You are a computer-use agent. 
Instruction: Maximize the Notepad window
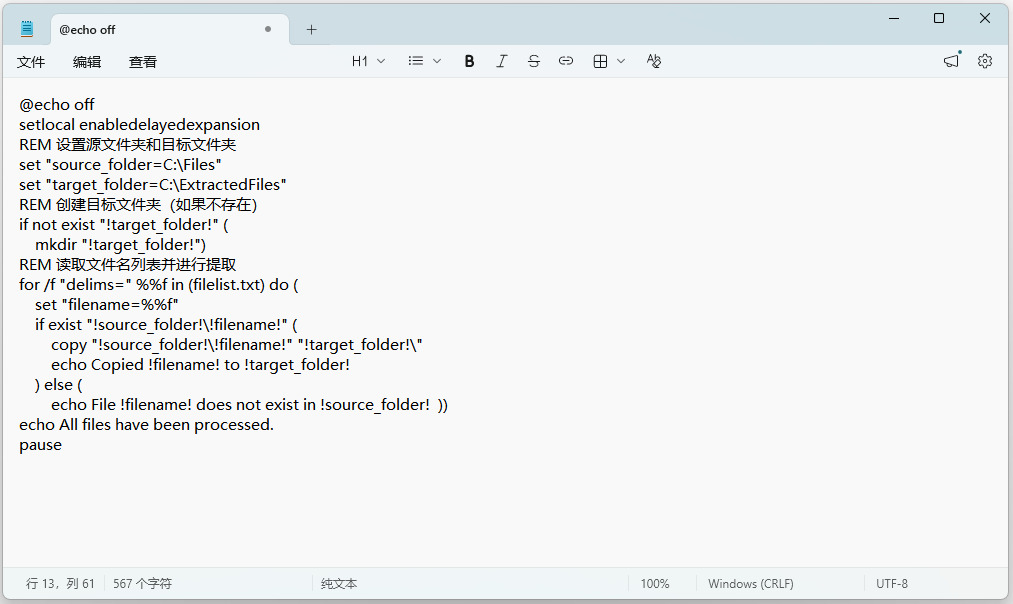[x=939, y=18]
